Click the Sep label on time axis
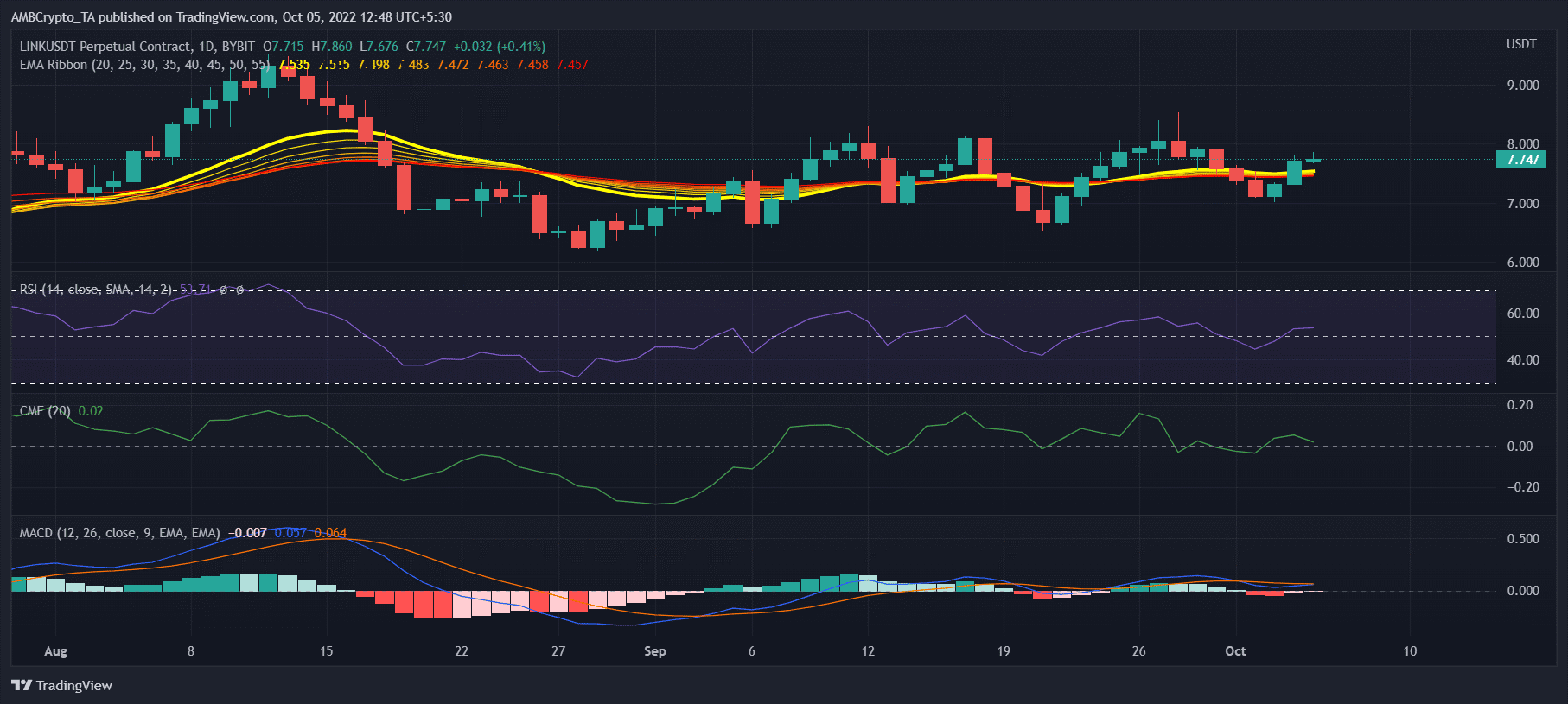This screenshot has width=1568, height=704. [x=655, y=651]
